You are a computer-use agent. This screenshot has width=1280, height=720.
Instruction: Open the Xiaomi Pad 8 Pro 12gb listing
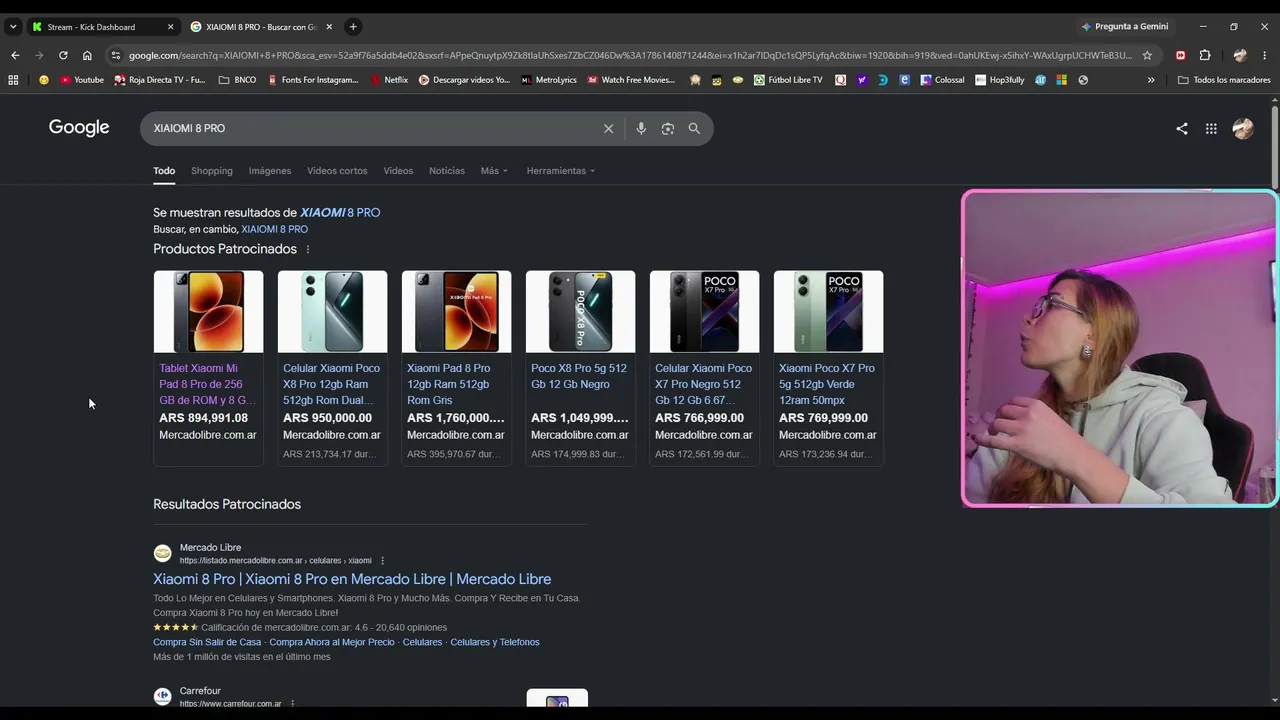coord(455,384)
